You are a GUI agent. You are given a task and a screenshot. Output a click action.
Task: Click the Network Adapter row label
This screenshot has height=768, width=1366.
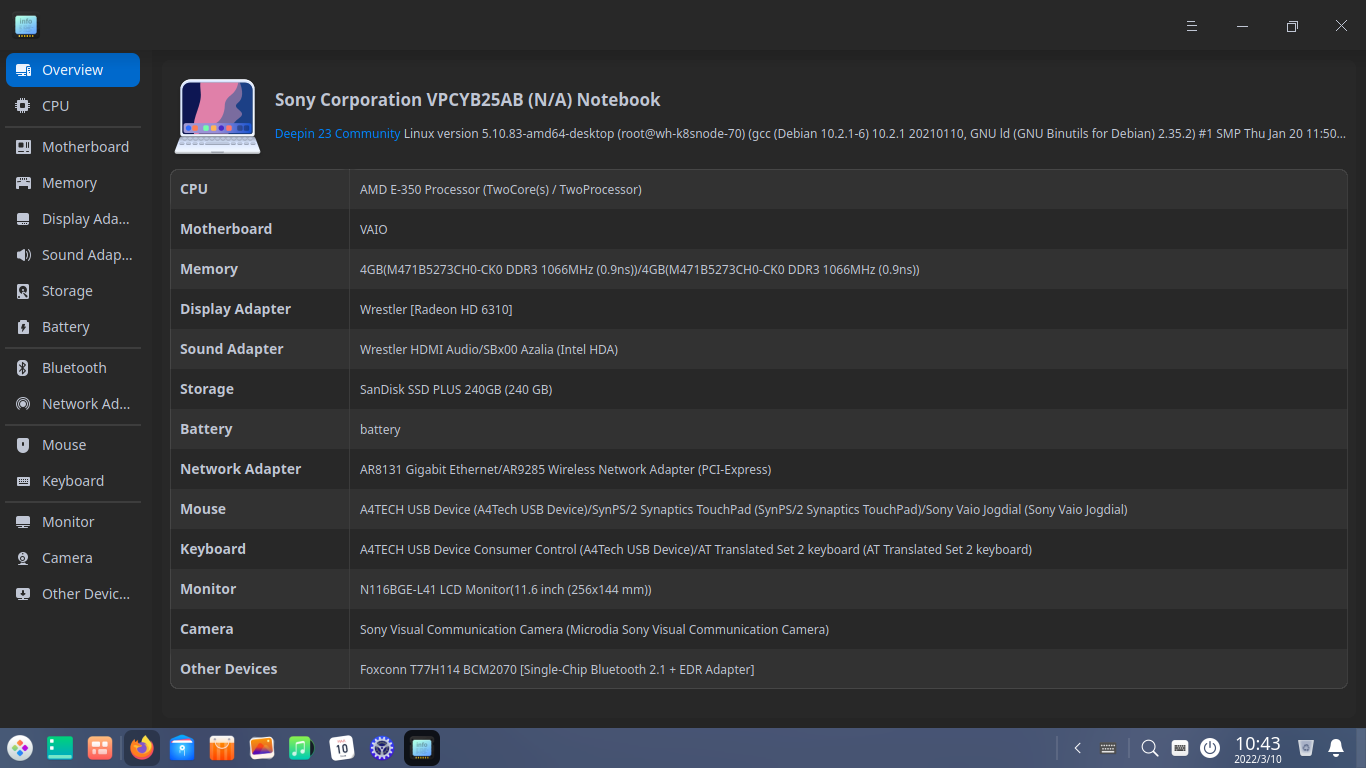[x=240, y=469]
